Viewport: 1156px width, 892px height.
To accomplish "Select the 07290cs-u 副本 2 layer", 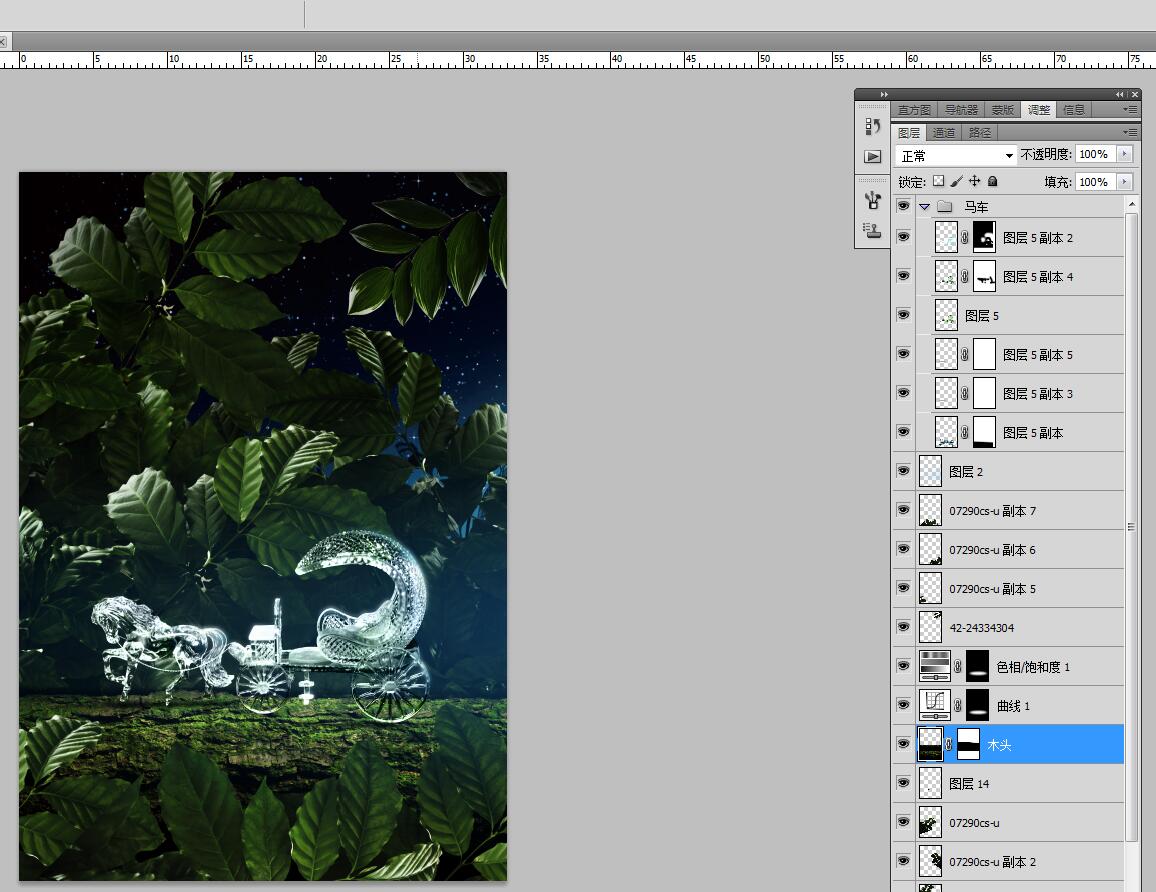I will click(1007, 861).
